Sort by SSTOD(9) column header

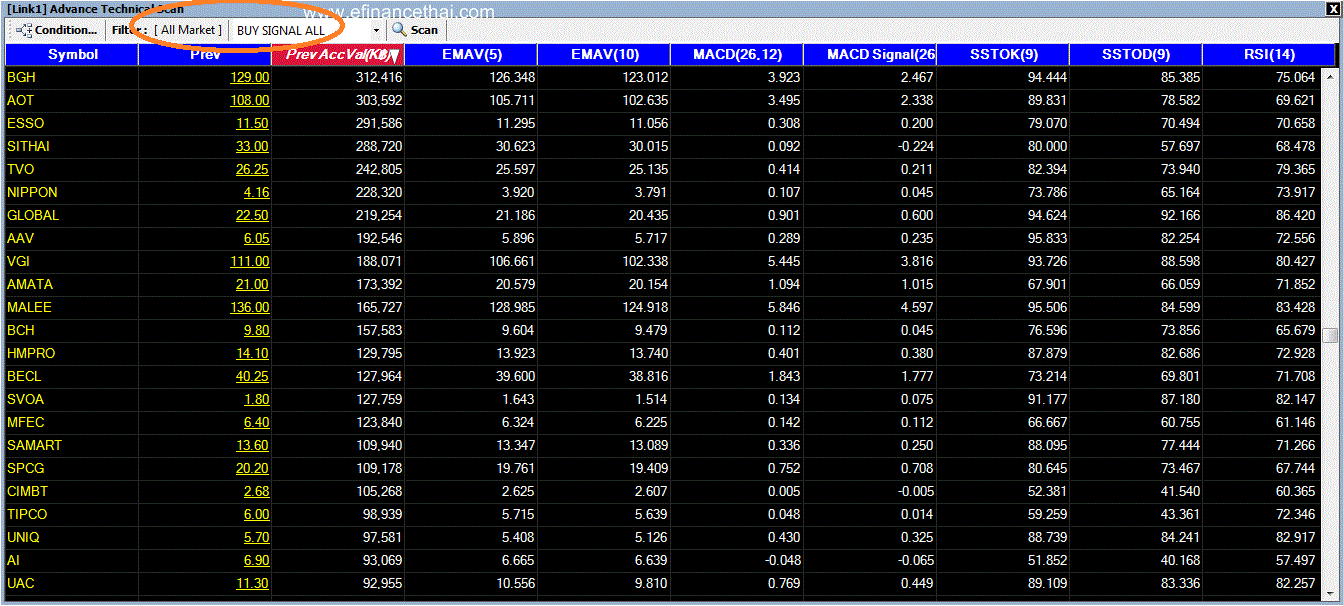point(1135,54)
